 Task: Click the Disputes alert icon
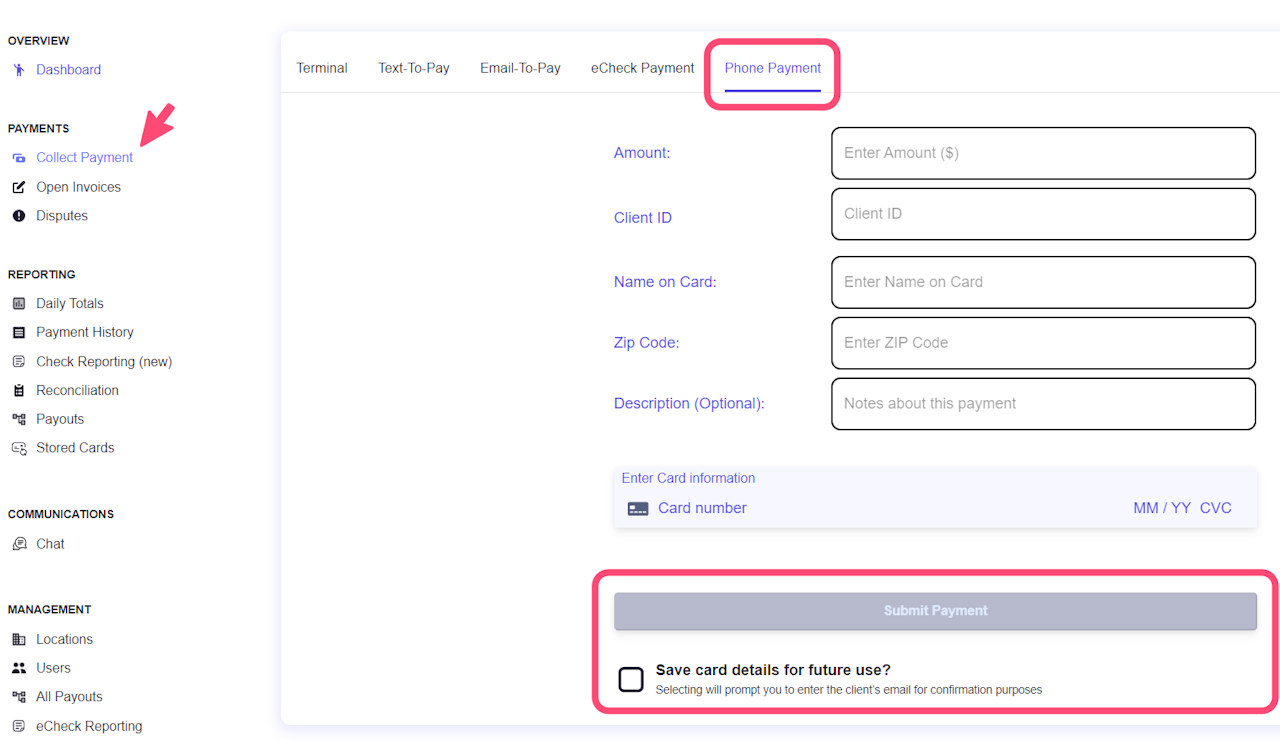(19, 216)
